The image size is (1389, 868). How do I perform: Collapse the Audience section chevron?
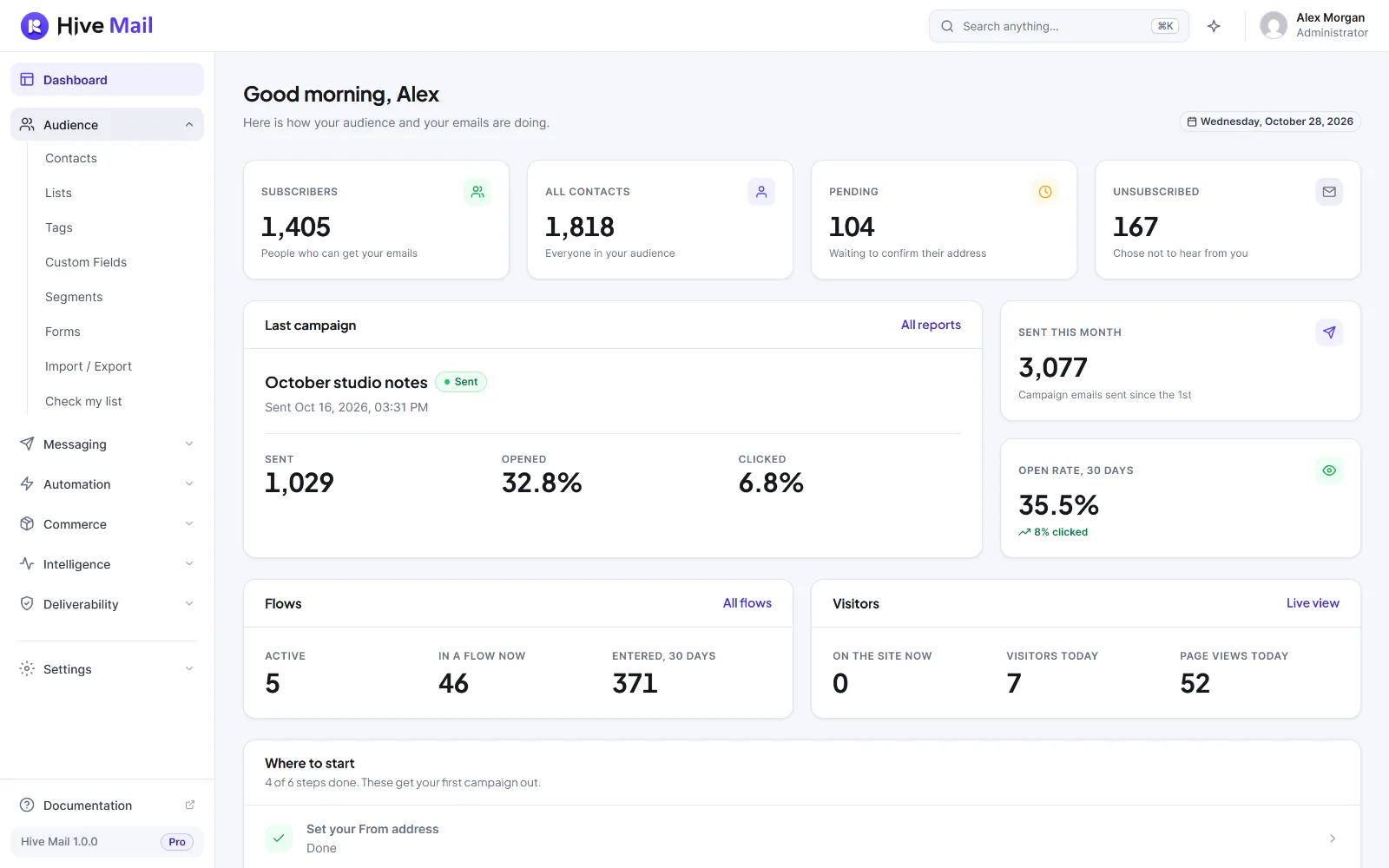coord(189,125)
